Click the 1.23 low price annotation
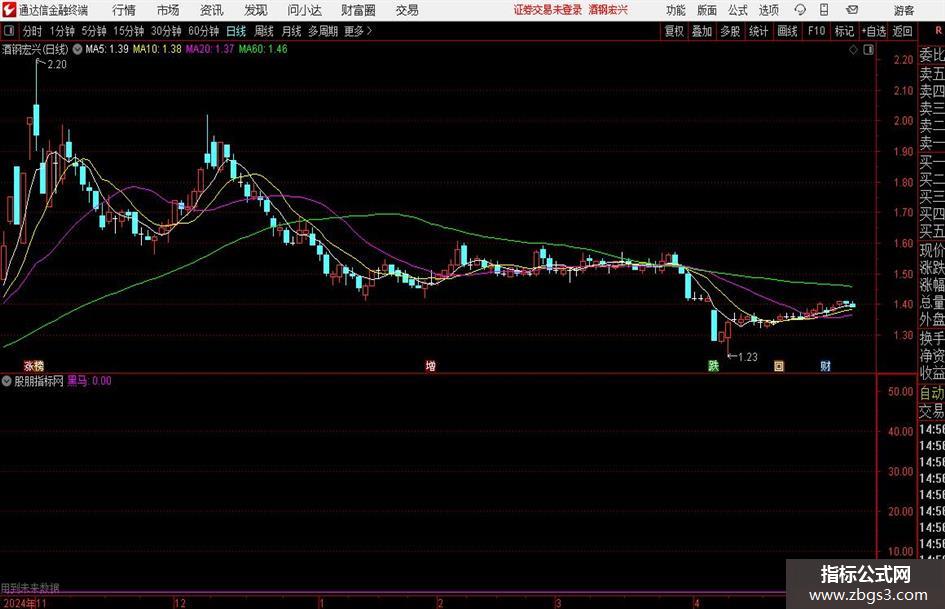This screenshot has width=945, height=609. click(747, 357)
